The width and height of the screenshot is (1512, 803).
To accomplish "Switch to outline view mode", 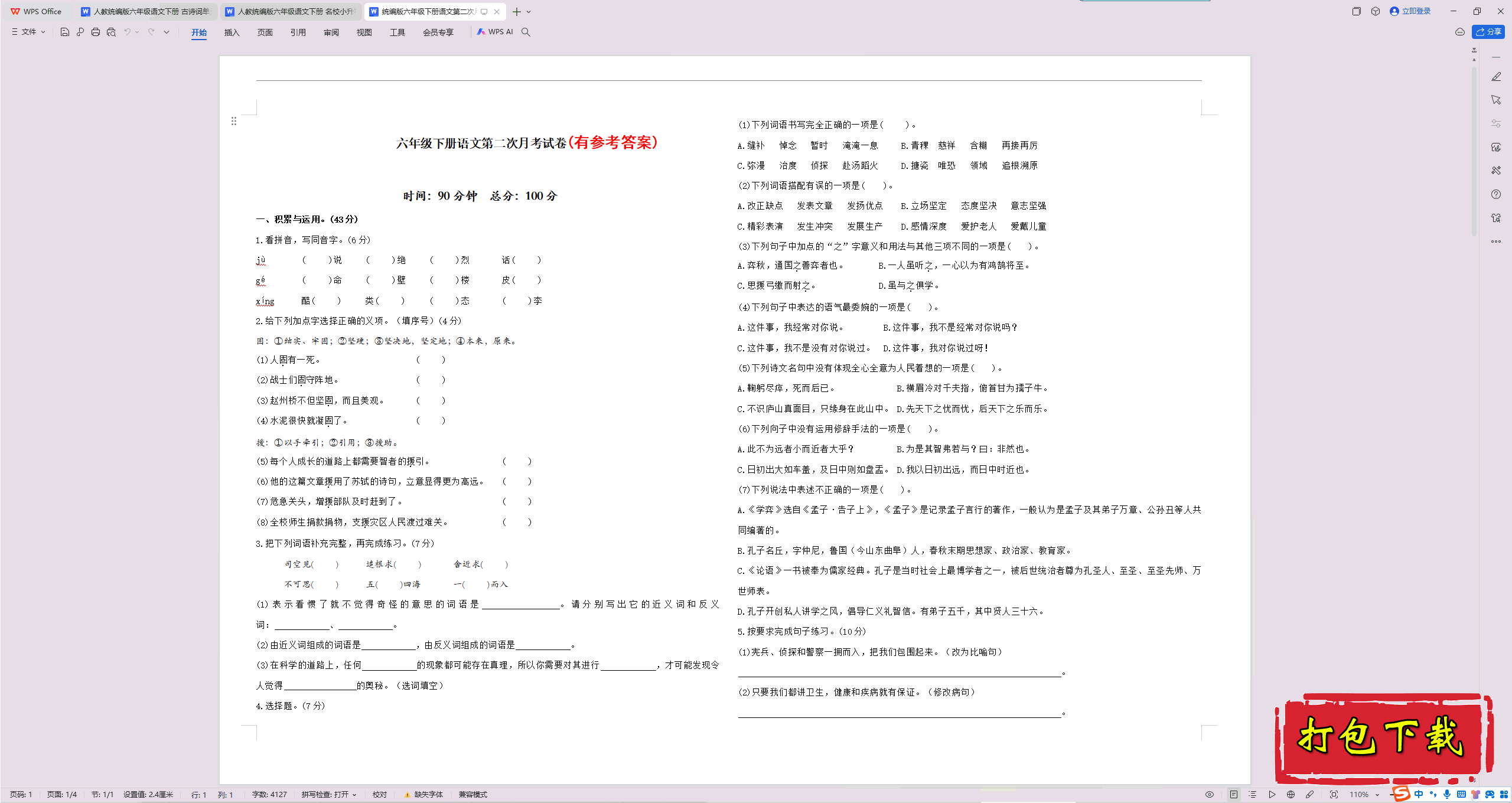I will point(1252,795).
